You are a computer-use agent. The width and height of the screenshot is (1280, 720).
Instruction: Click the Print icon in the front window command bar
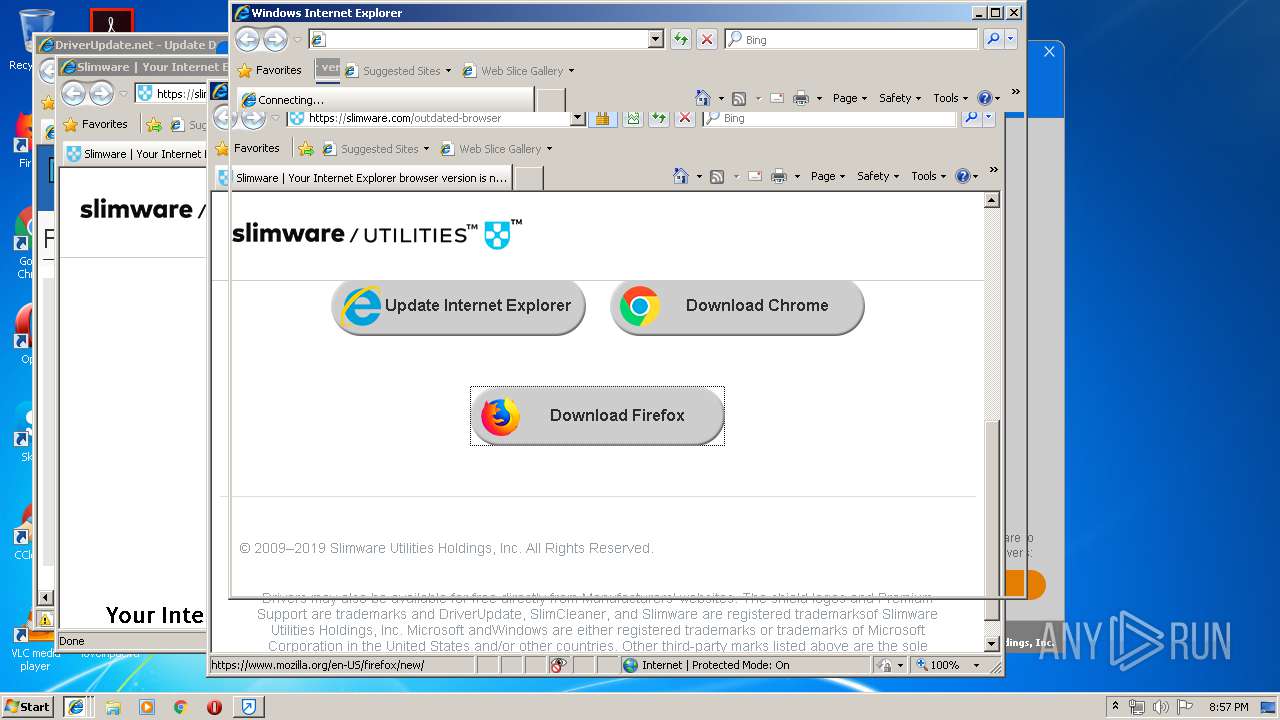point(800,98)
